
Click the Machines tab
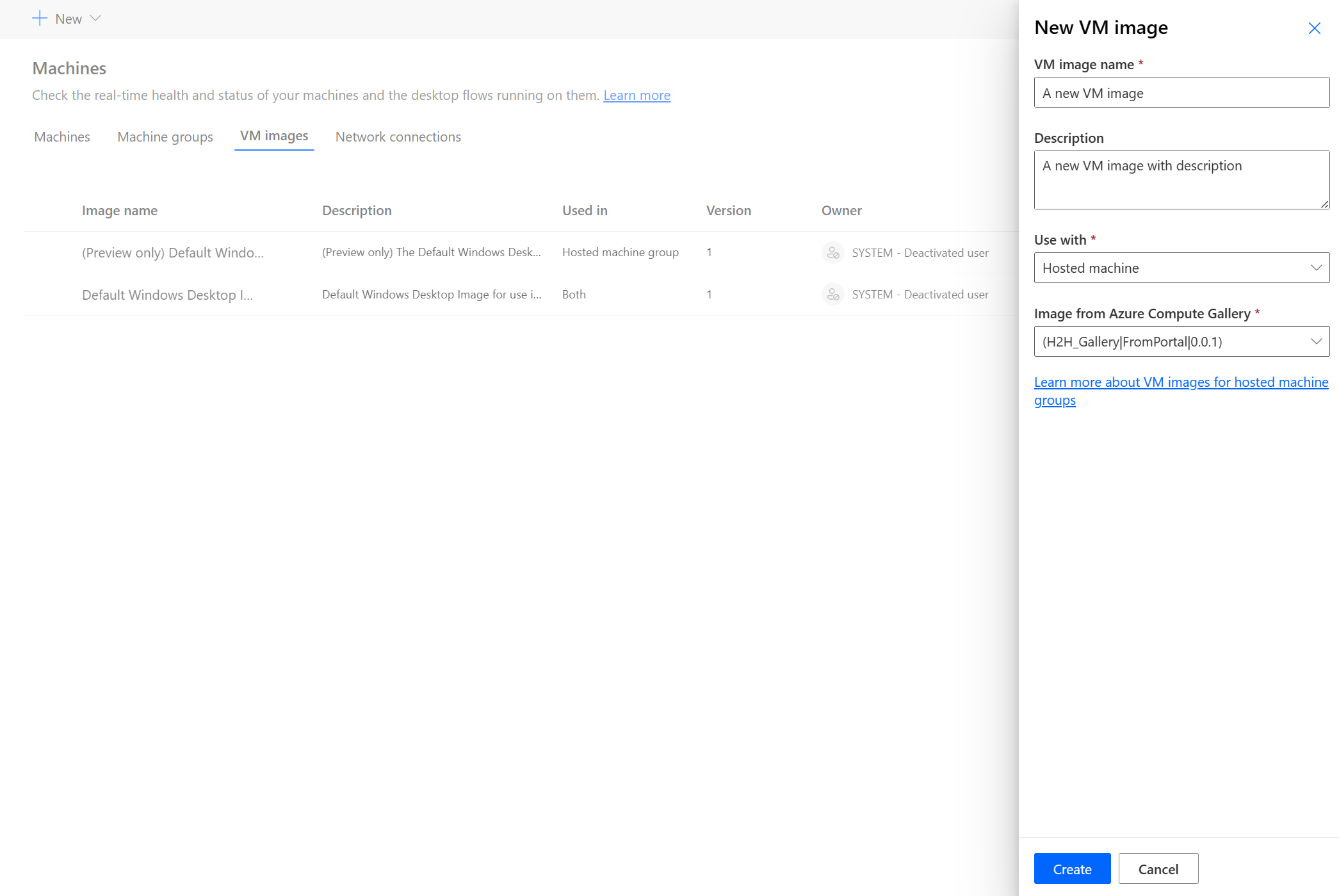point(61,136)
